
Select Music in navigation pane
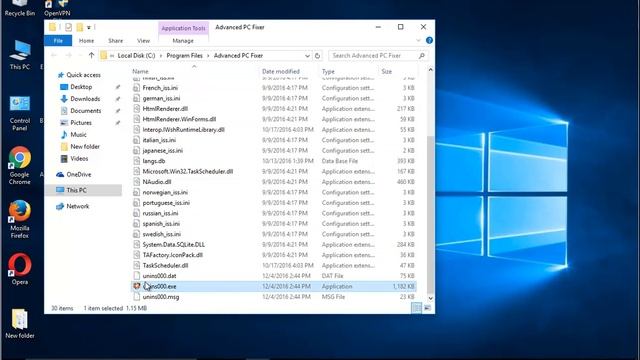click(x=78, y=134)
